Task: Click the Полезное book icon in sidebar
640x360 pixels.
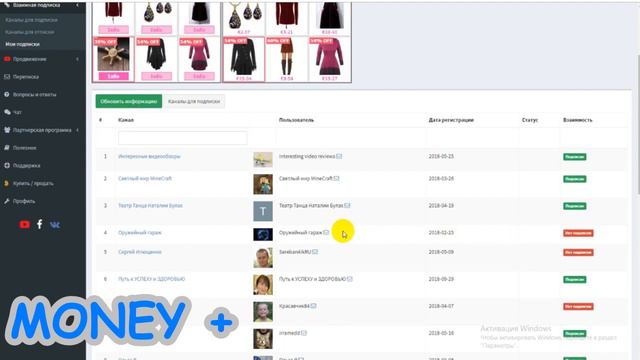Action: (7, 148)
